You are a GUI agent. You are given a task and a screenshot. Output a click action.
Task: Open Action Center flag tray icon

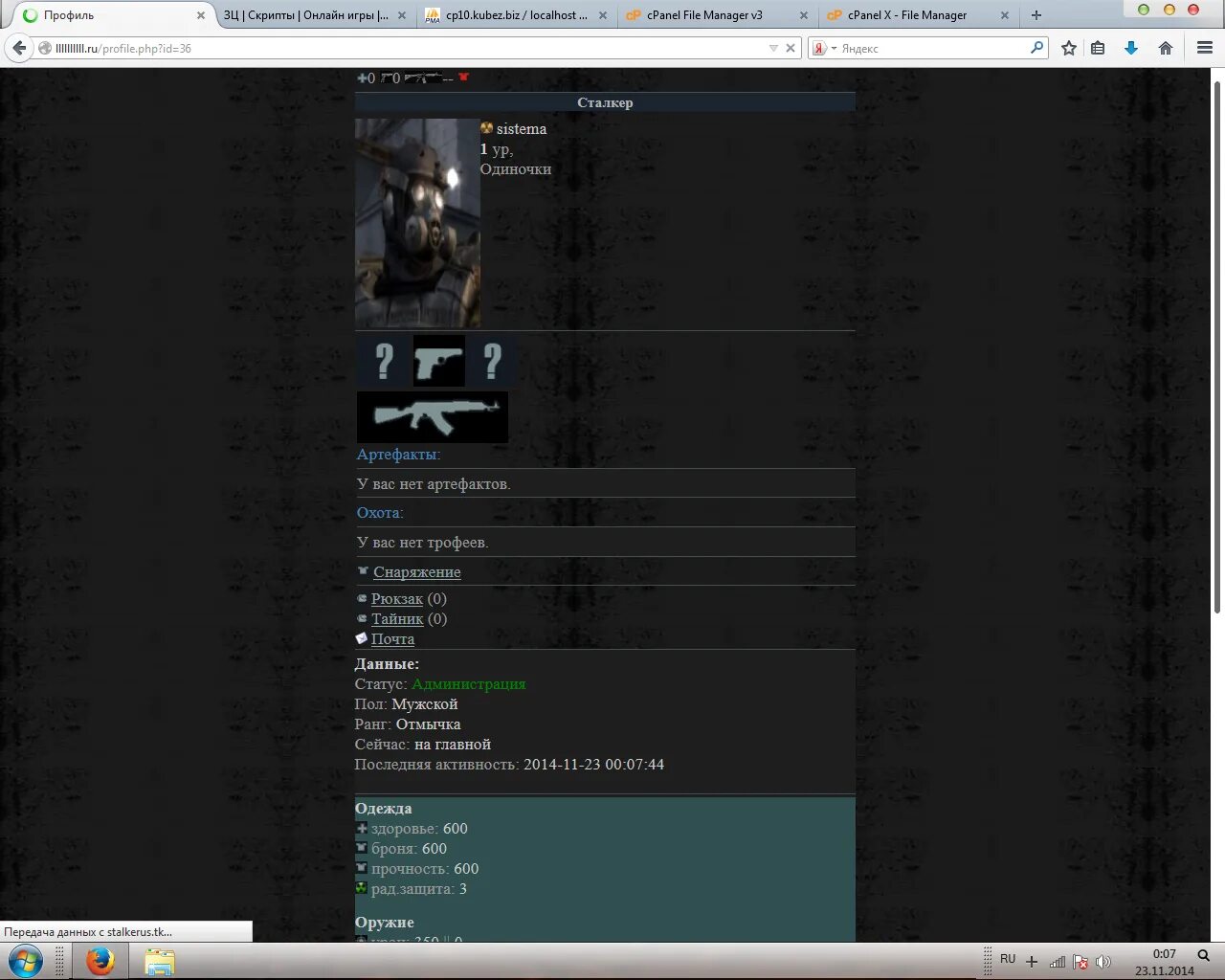pyautogui.click(x=1080, y=962)
